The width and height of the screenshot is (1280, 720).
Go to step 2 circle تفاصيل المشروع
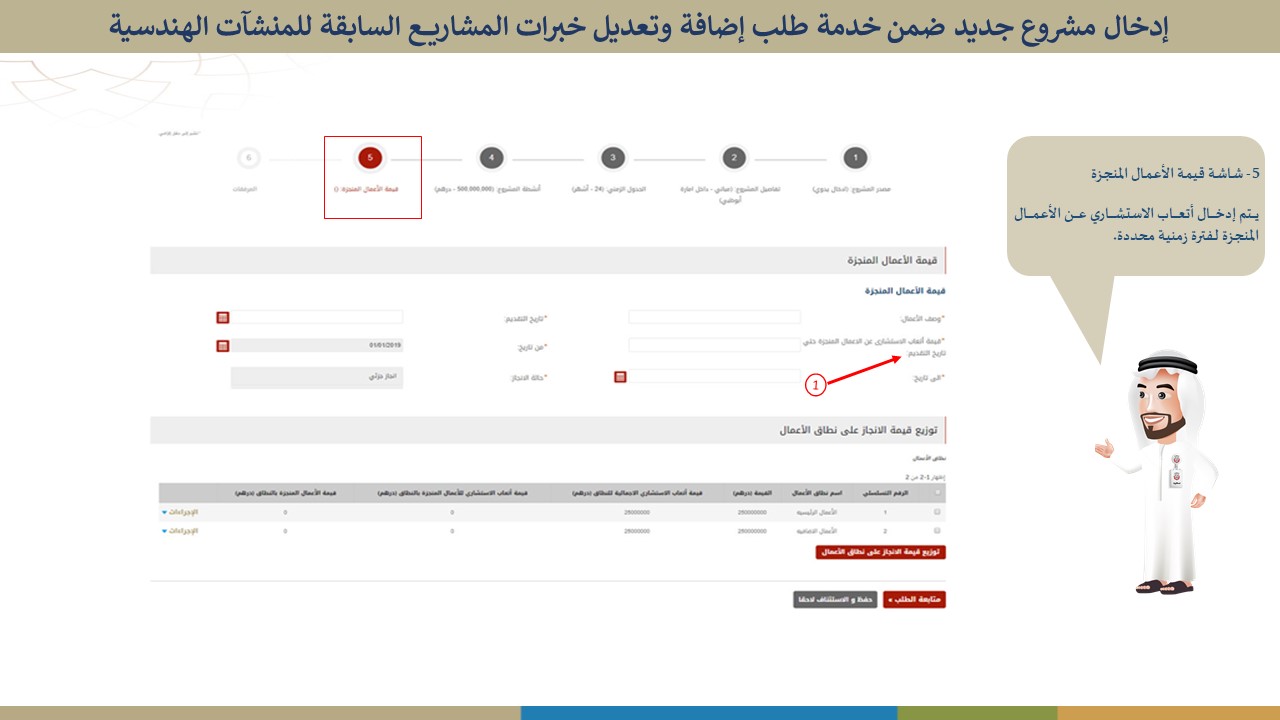[x=734, y=158]
